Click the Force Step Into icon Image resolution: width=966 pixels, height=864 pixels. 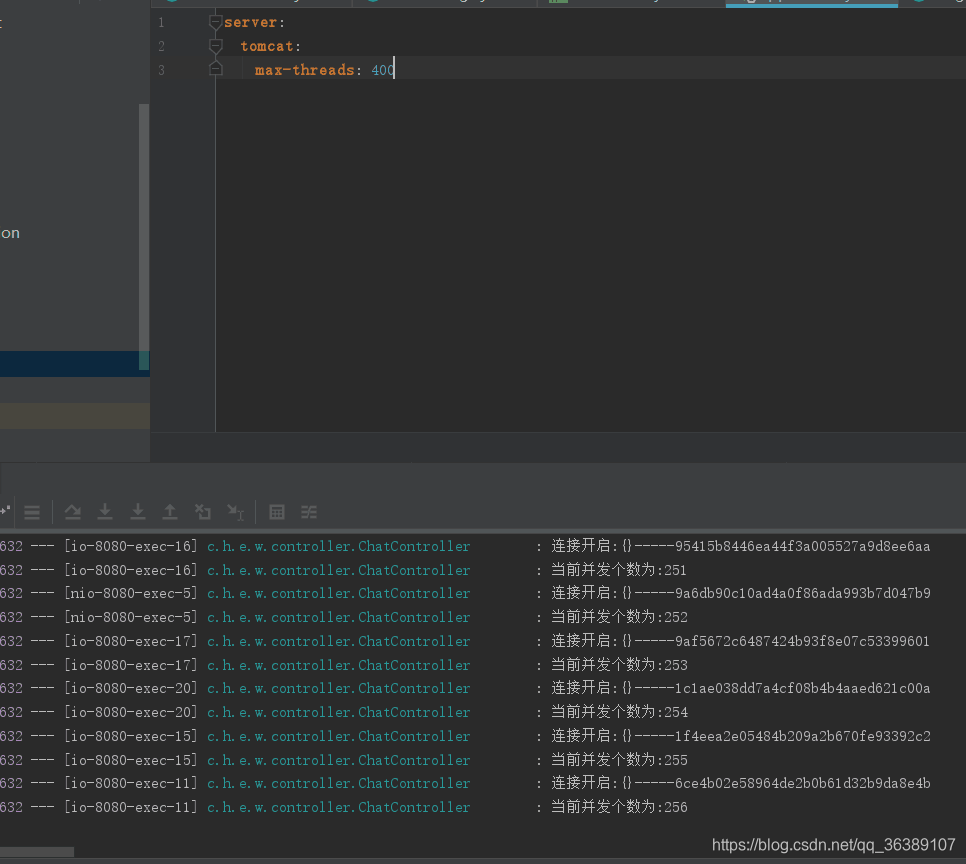pos(138,511)
